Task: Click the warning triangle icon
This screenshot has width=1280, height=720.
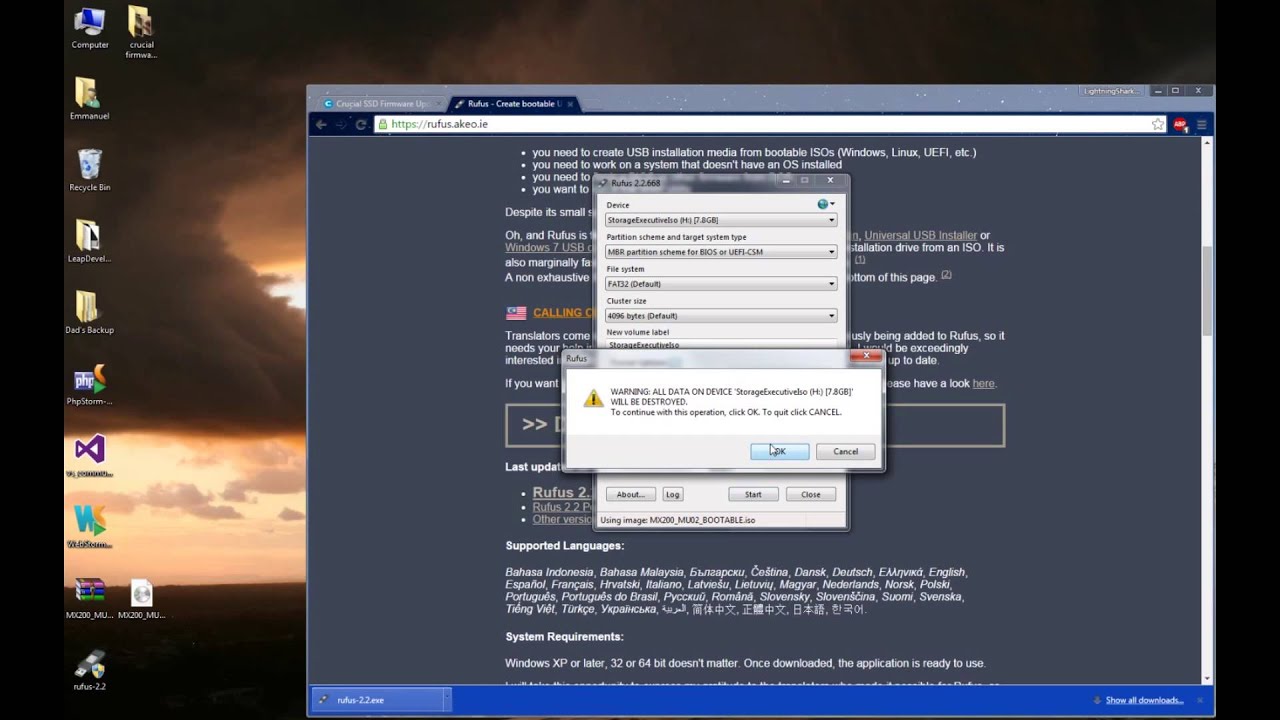Action: click(x=593, y=398)
